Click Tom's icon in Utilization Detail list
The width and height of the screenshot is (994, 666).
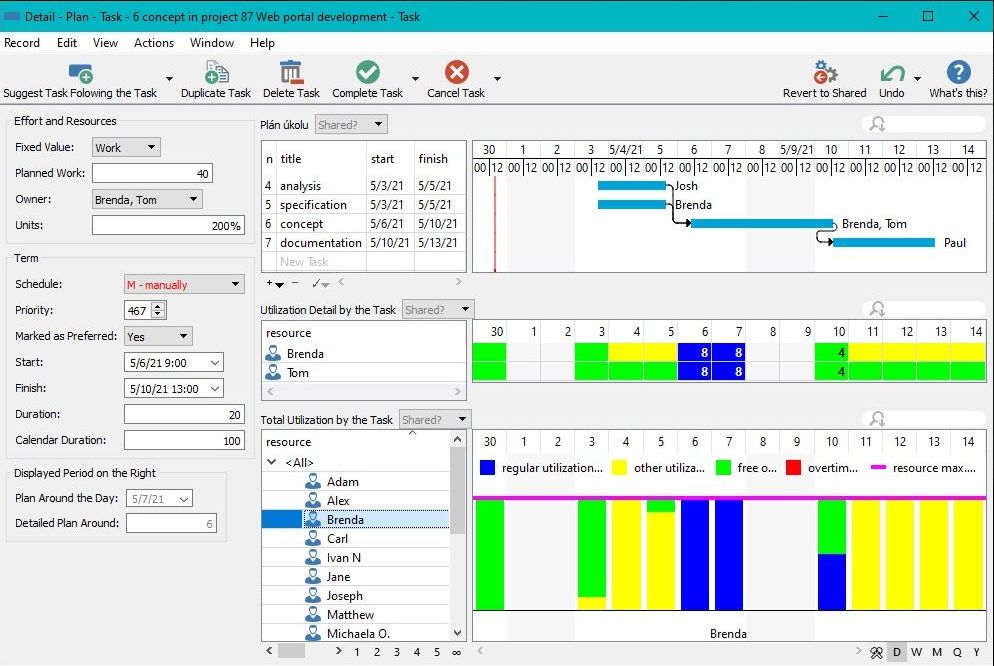point(273,372)
